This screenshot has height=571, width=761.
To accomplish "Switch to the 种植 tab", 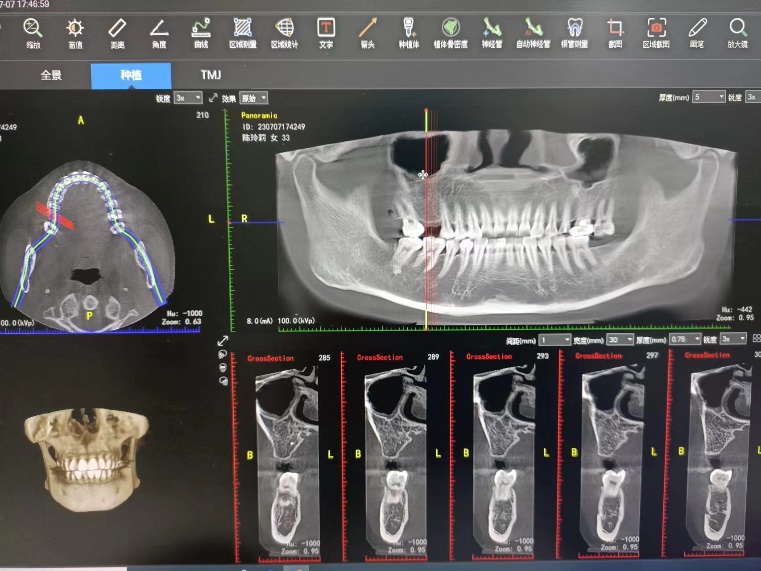I will pyautogui.click(x=131, y=75).
